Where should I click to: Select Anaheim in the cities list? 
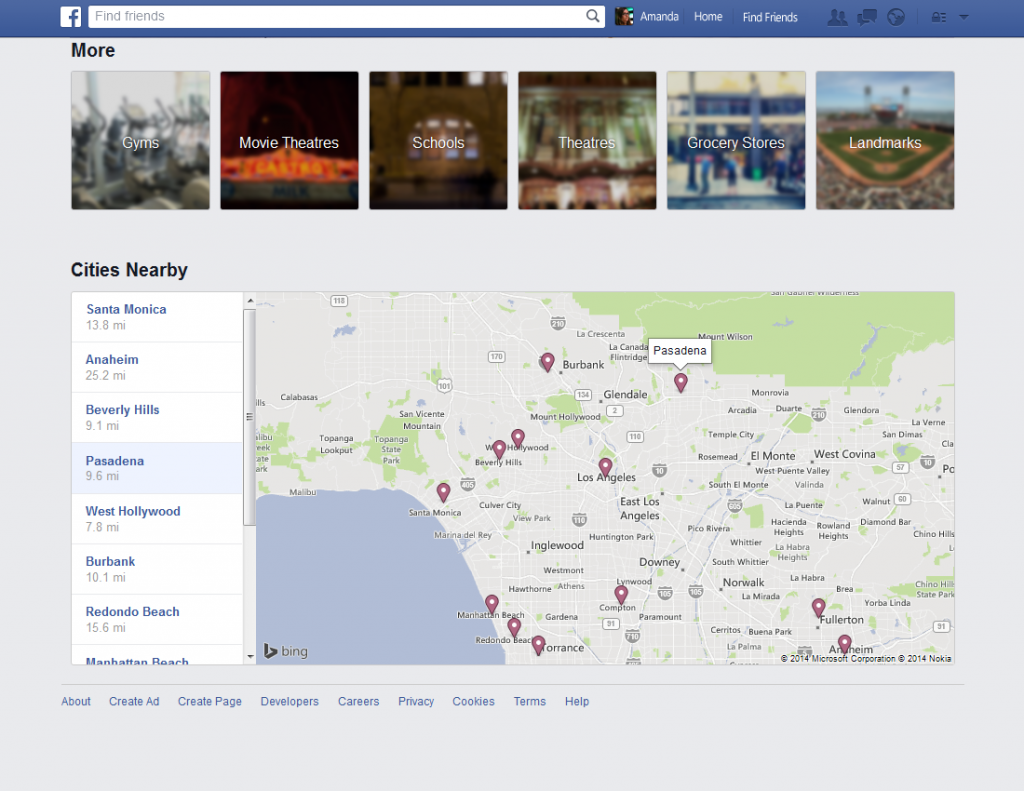click(x=157, y=367)
